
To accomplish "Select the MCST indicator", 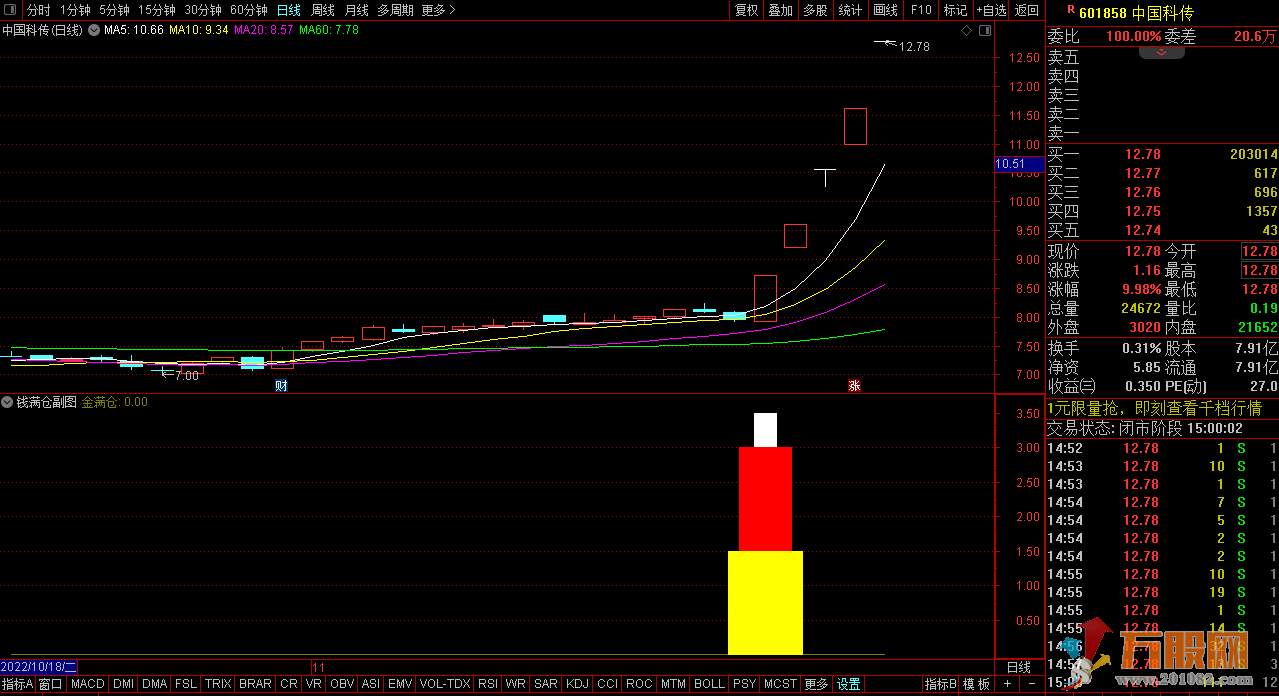I will click(780, 684).
